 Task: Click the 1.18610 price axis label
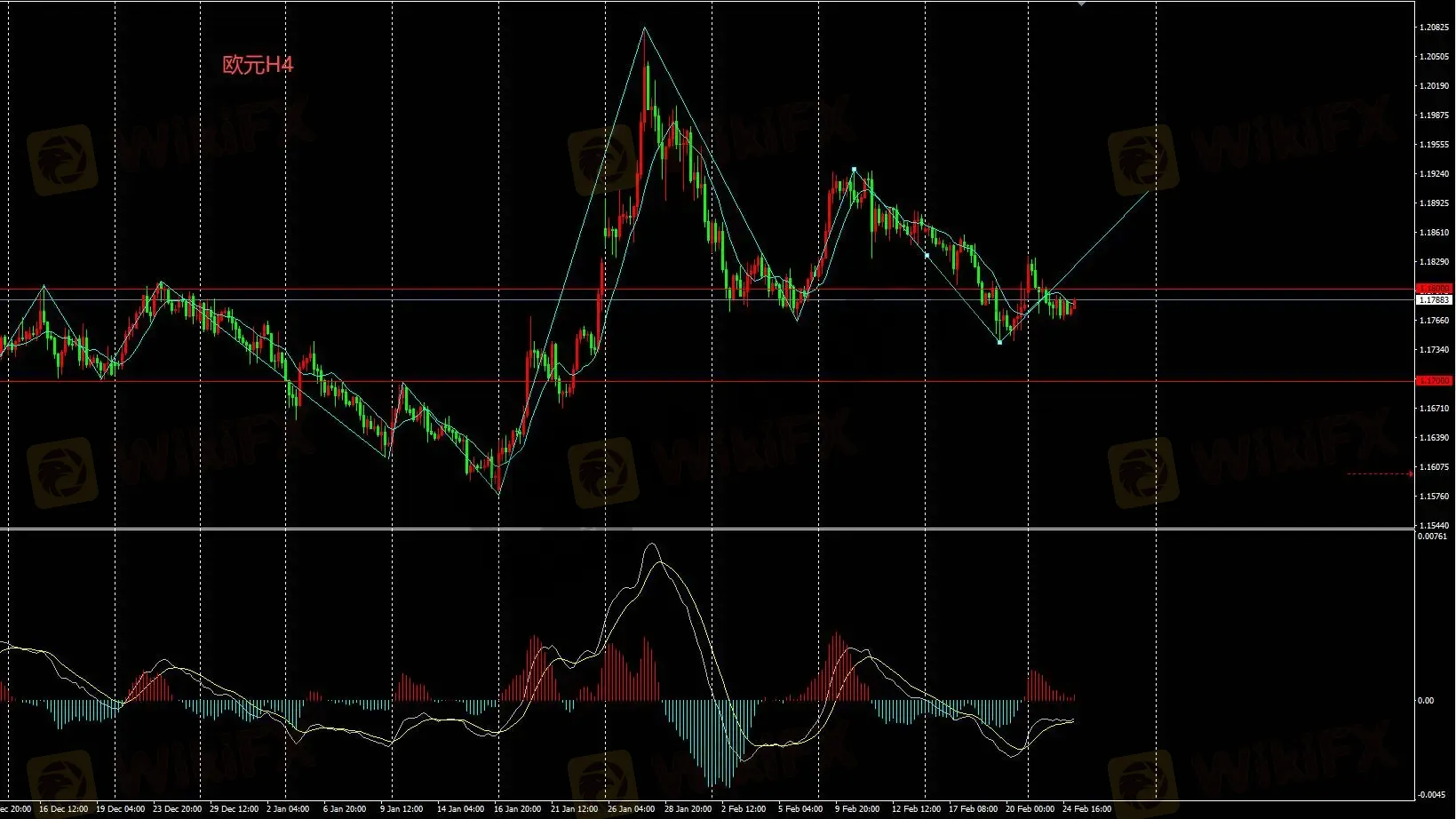pyautogui.click(x=1434, y=233)
